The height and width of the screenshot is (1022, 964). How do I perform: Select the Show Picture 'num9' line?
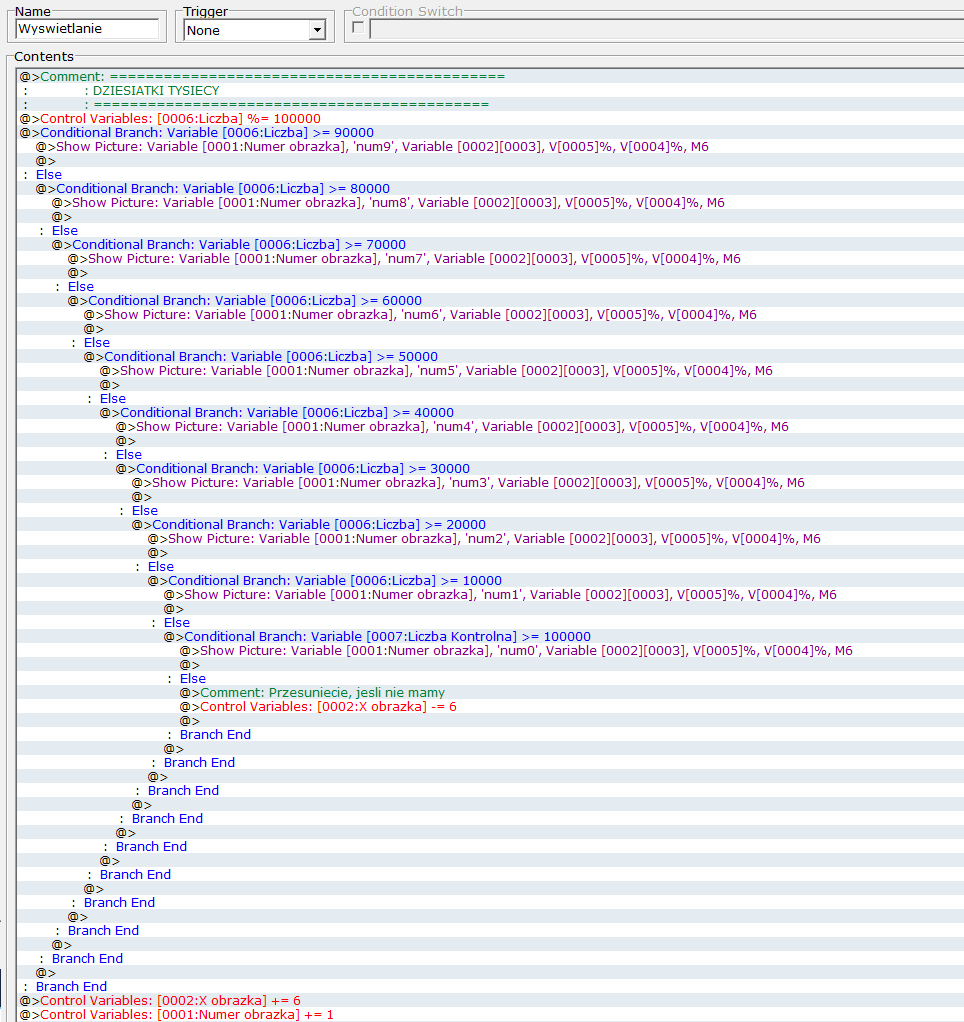coord(372,147)
